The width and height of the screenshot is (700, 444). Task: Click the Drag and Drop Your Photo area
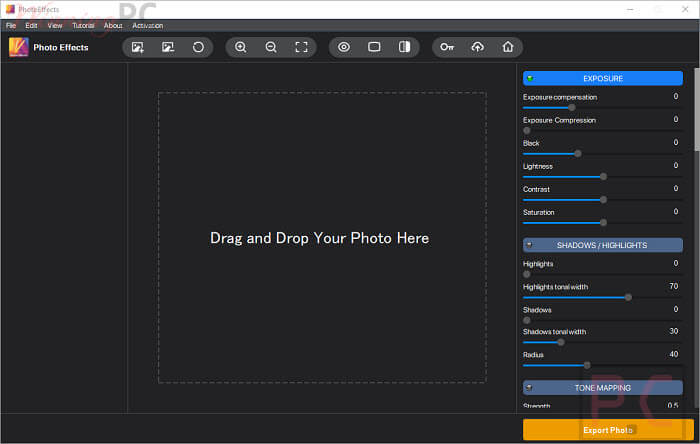click(x=322, y=237)
